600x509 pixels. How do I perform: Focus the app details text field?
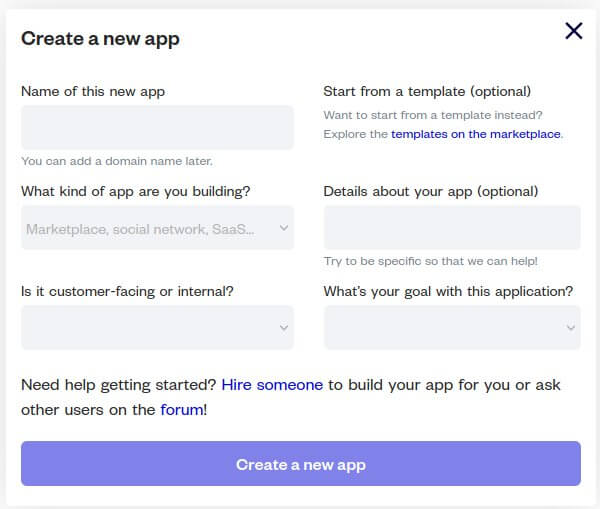(452, 227)
